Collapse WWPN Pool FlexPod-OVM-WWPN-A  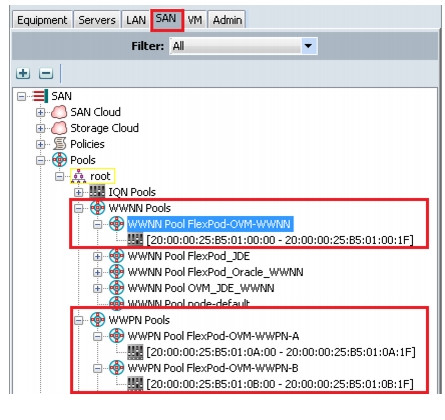(98, 336)
